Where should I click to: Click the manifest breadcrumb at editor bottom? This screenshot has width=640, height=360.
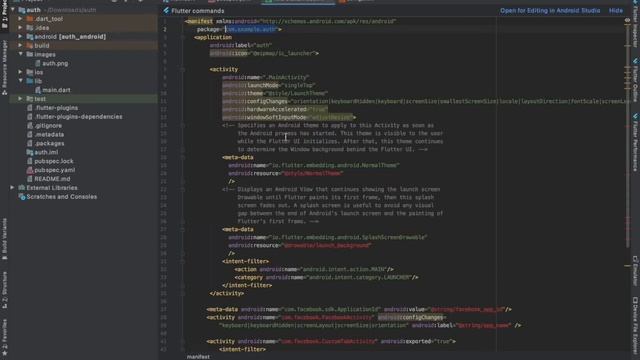[x=198, y=357]
